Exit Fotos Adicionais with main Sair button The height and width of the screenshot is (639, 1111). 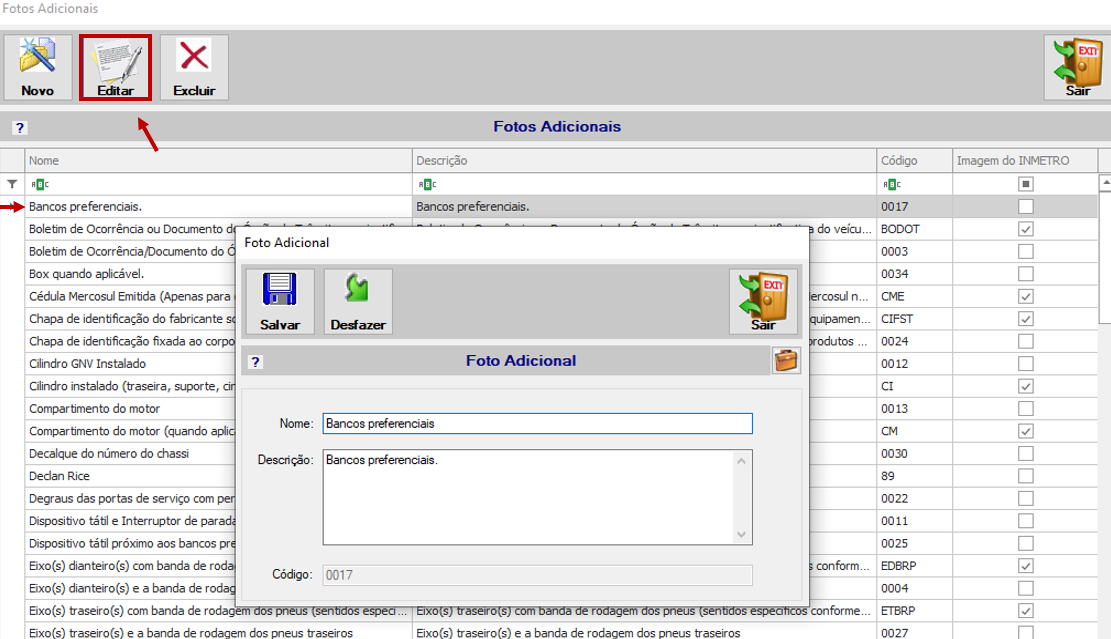click(x=1078, y=67)
